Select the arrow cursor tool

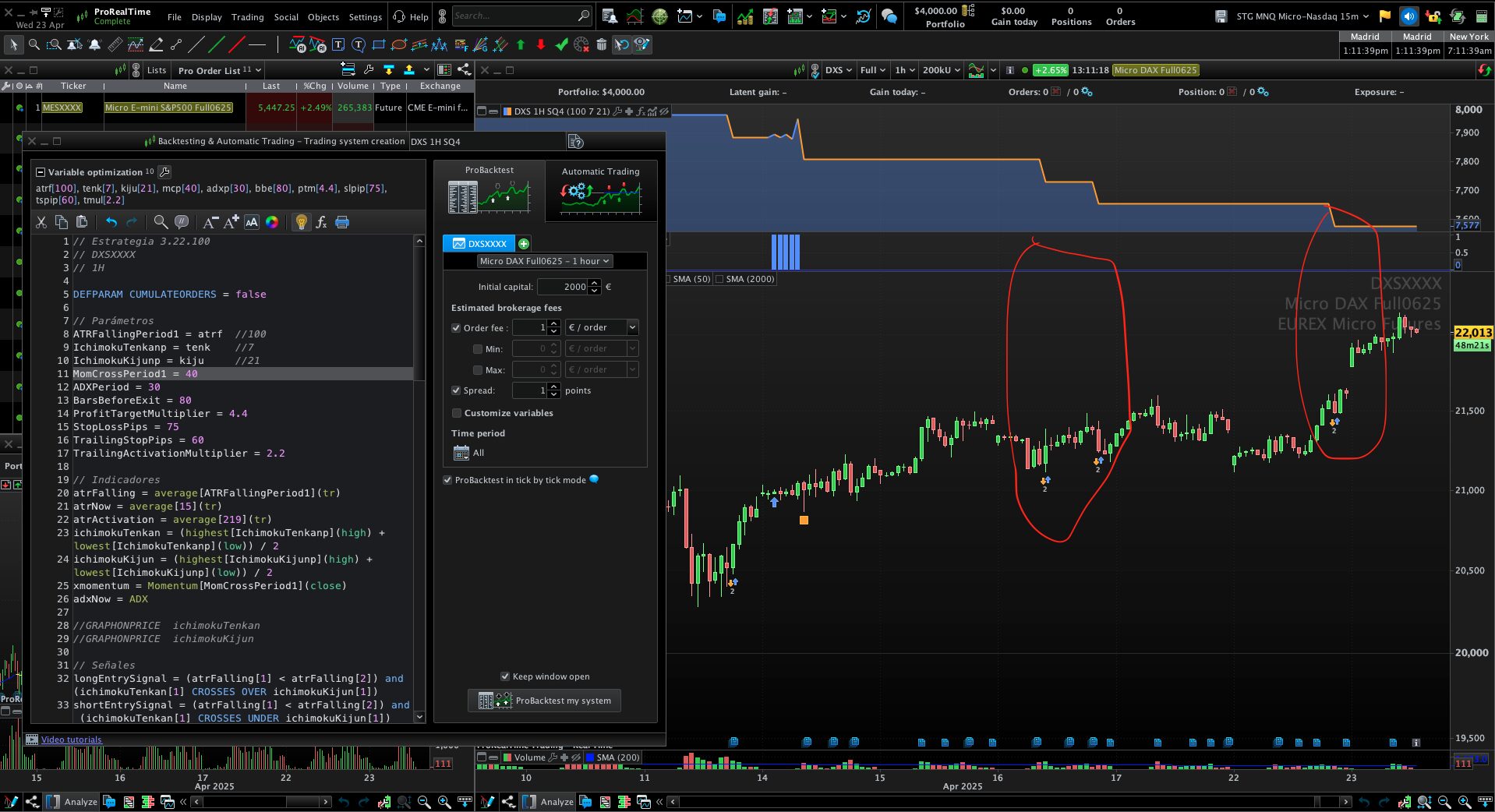[14, 45]
